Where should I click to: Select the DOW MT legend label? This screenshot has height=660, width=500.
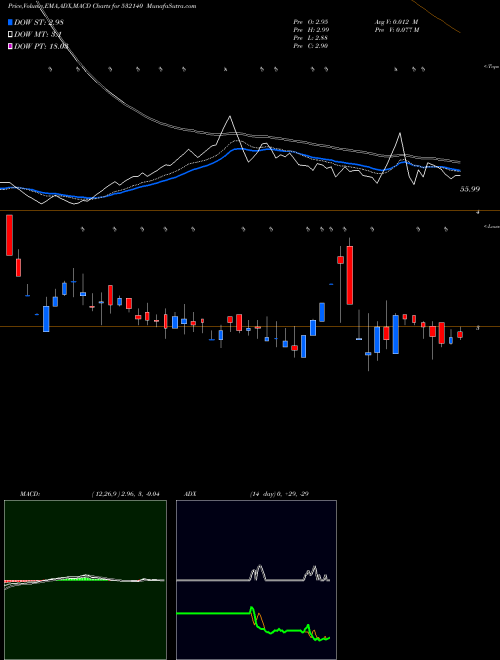coord(38,35)
